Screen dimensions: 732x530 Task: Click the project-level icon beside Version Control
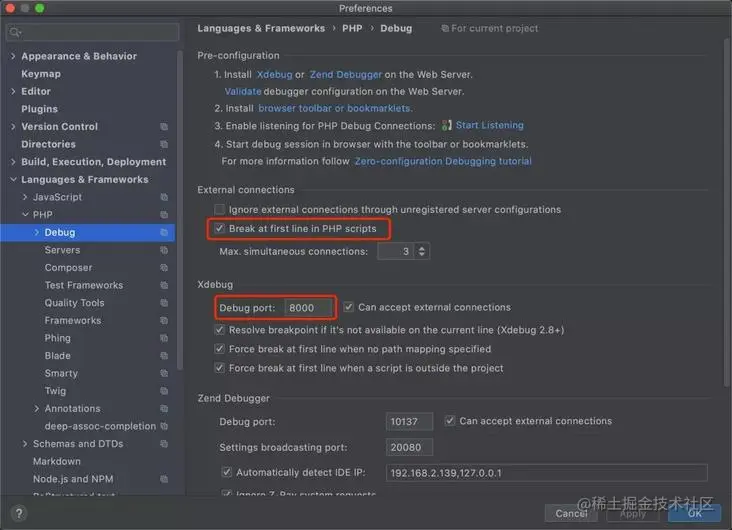tap(164, 127)
